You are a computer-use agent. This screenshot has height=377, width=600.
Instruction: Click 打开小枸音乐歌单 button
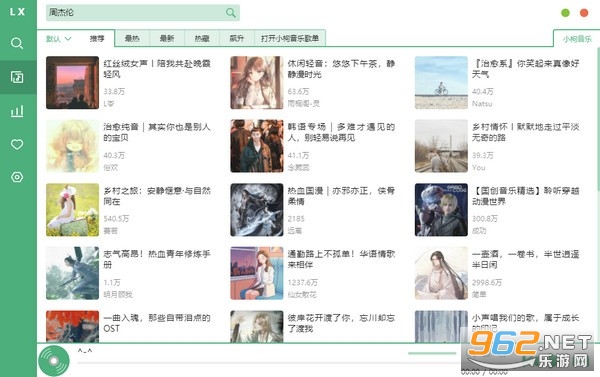290,38
